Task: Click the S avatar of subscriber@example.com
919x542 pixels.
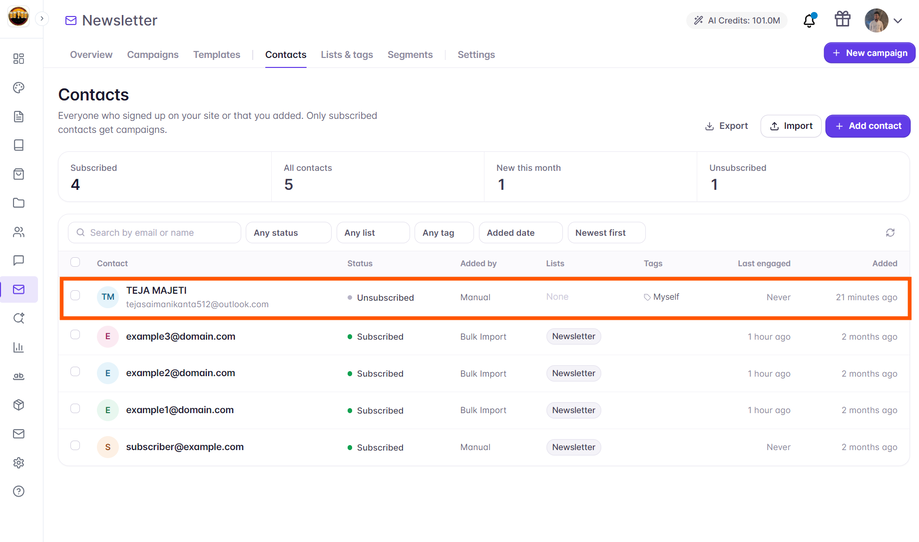Action: pyautogui.click(x=108, y=447)
